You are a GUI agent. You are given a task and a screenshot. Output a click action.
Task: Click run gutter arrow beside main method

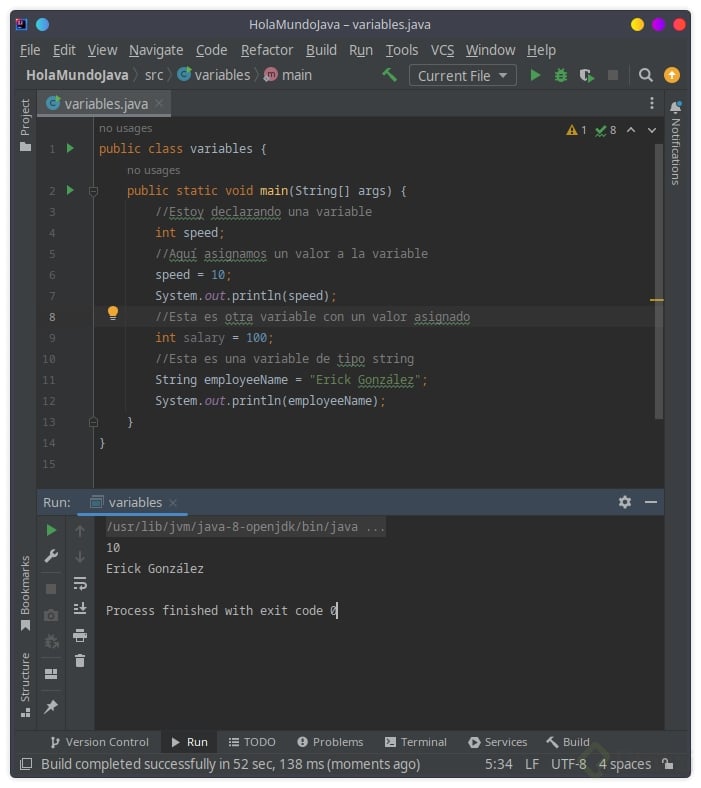[x=70, y=190]
